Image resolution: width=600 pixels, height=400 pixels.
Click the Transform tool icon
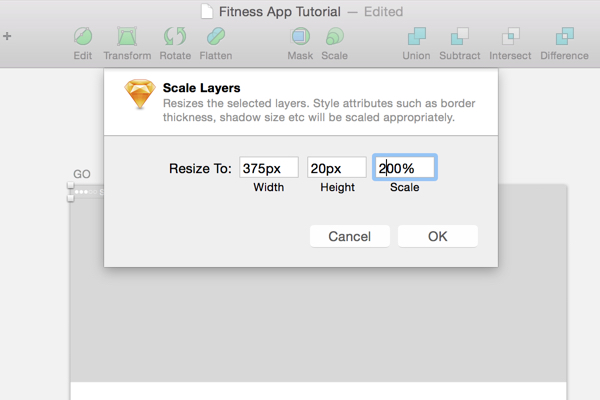[x=127, y=37]
